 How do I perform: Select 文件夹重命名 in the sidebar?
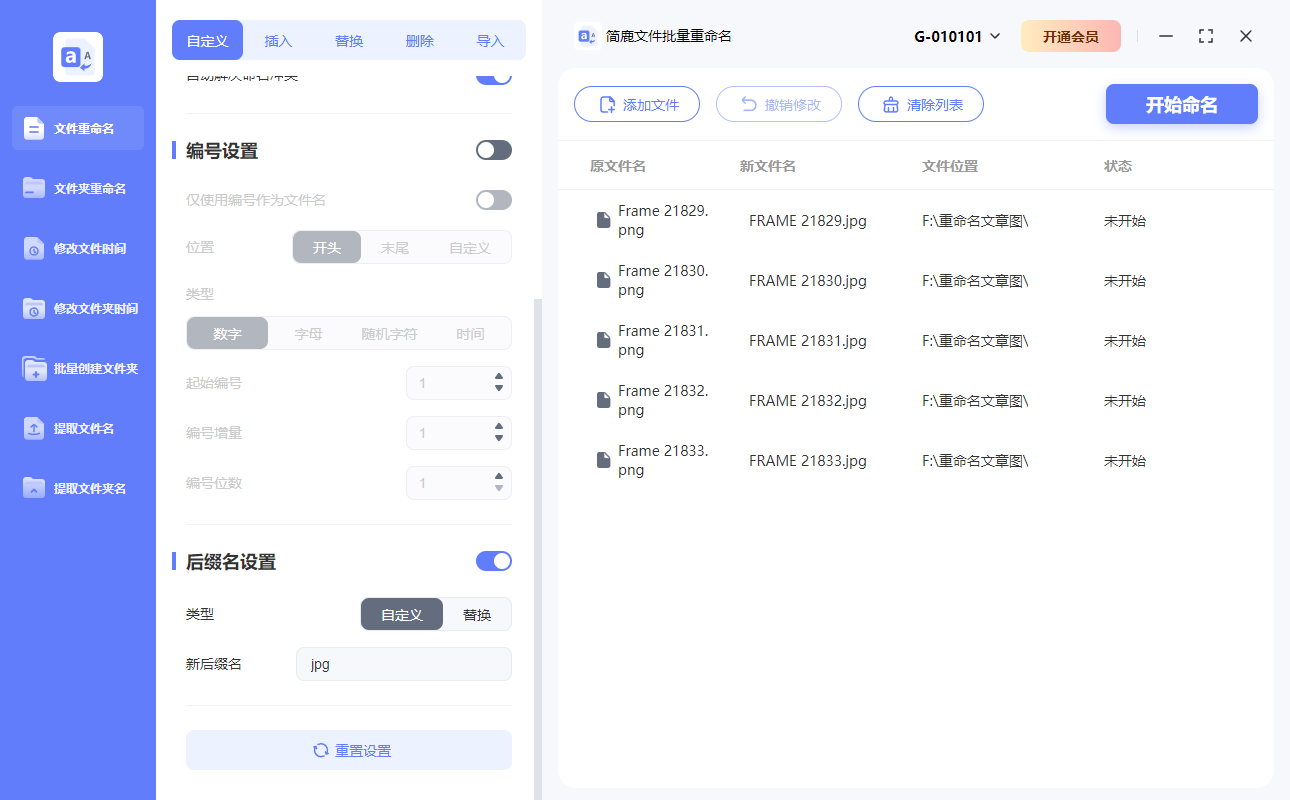pyautogui.click(x=77, y=188)
